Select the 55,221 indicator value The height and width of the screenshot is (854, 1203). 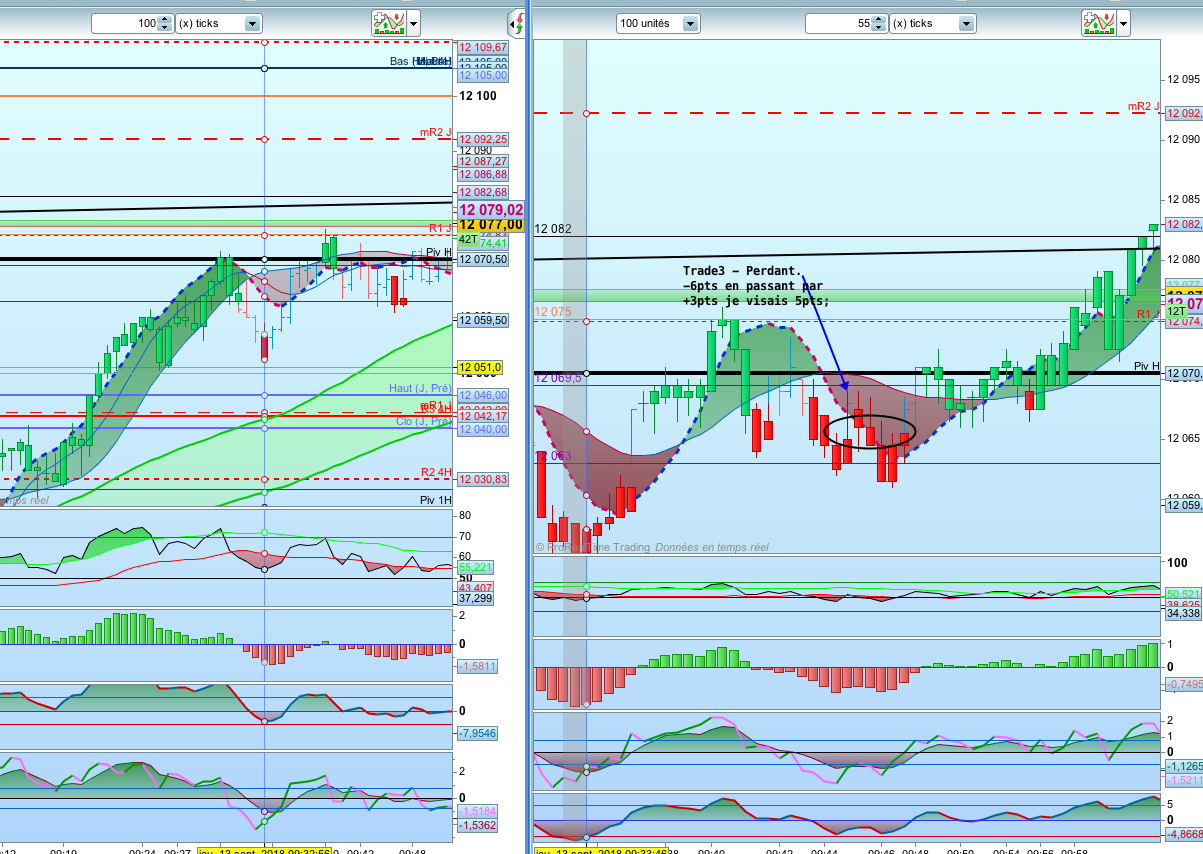pyautogui.click(x=476, y=567)
